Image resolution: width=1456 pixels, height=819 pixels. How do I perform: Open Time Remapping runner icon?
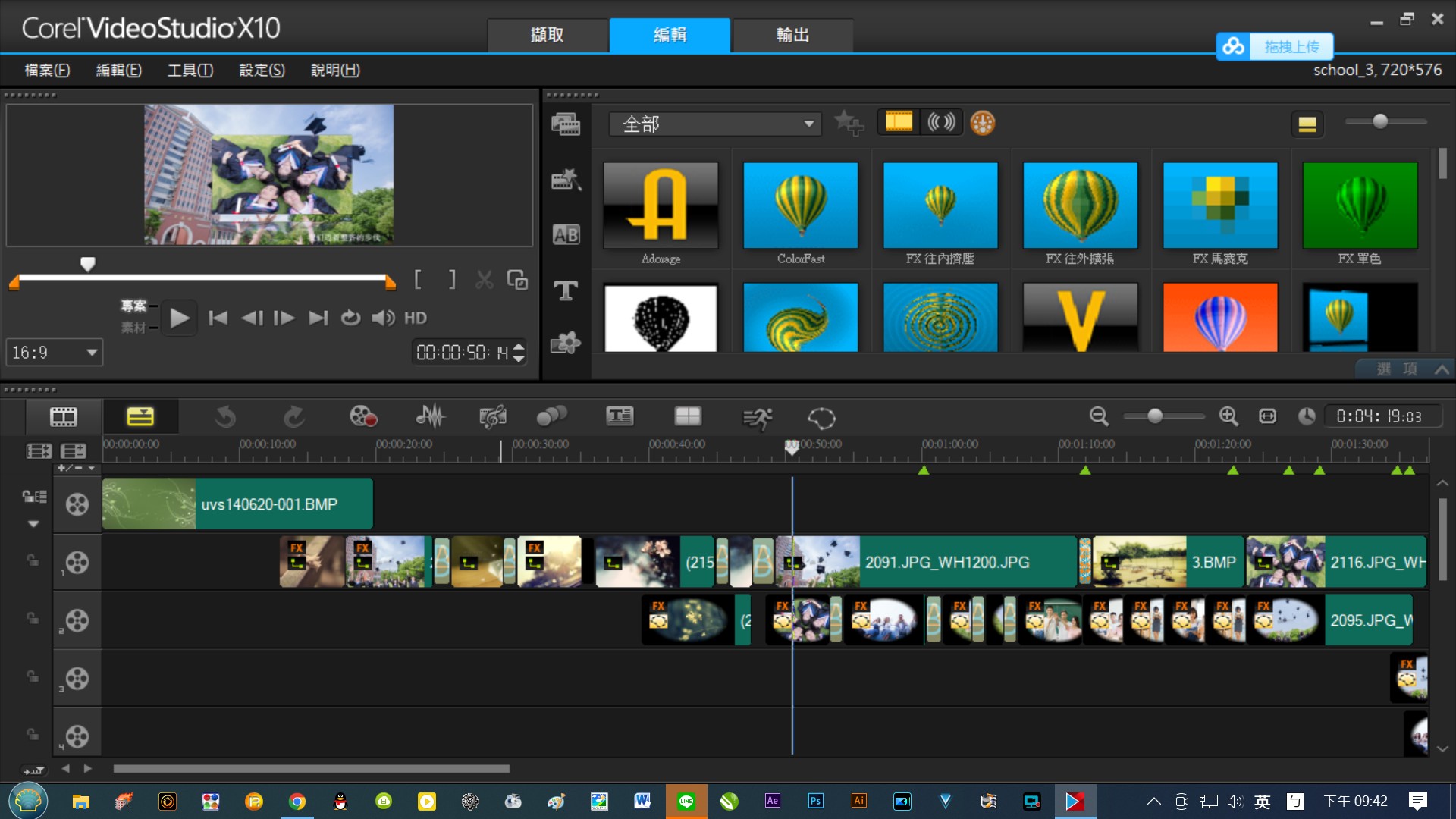point(758,417)
